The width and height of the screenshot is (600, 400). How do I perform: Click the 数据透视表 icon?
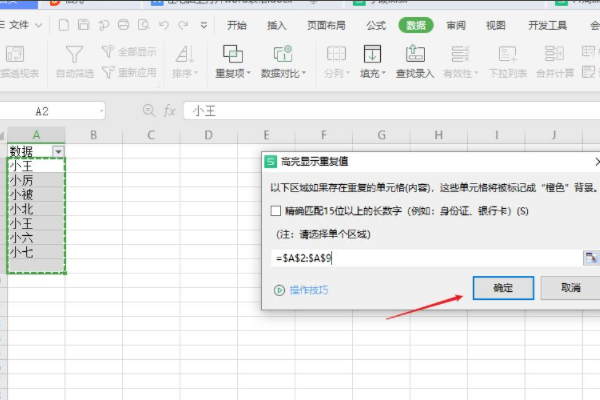click(x=15, y=54)
